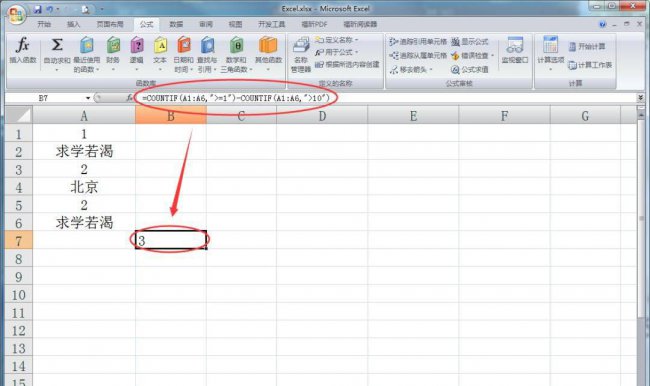Select column D header
The image size is (650, 386).
(322, 115)
